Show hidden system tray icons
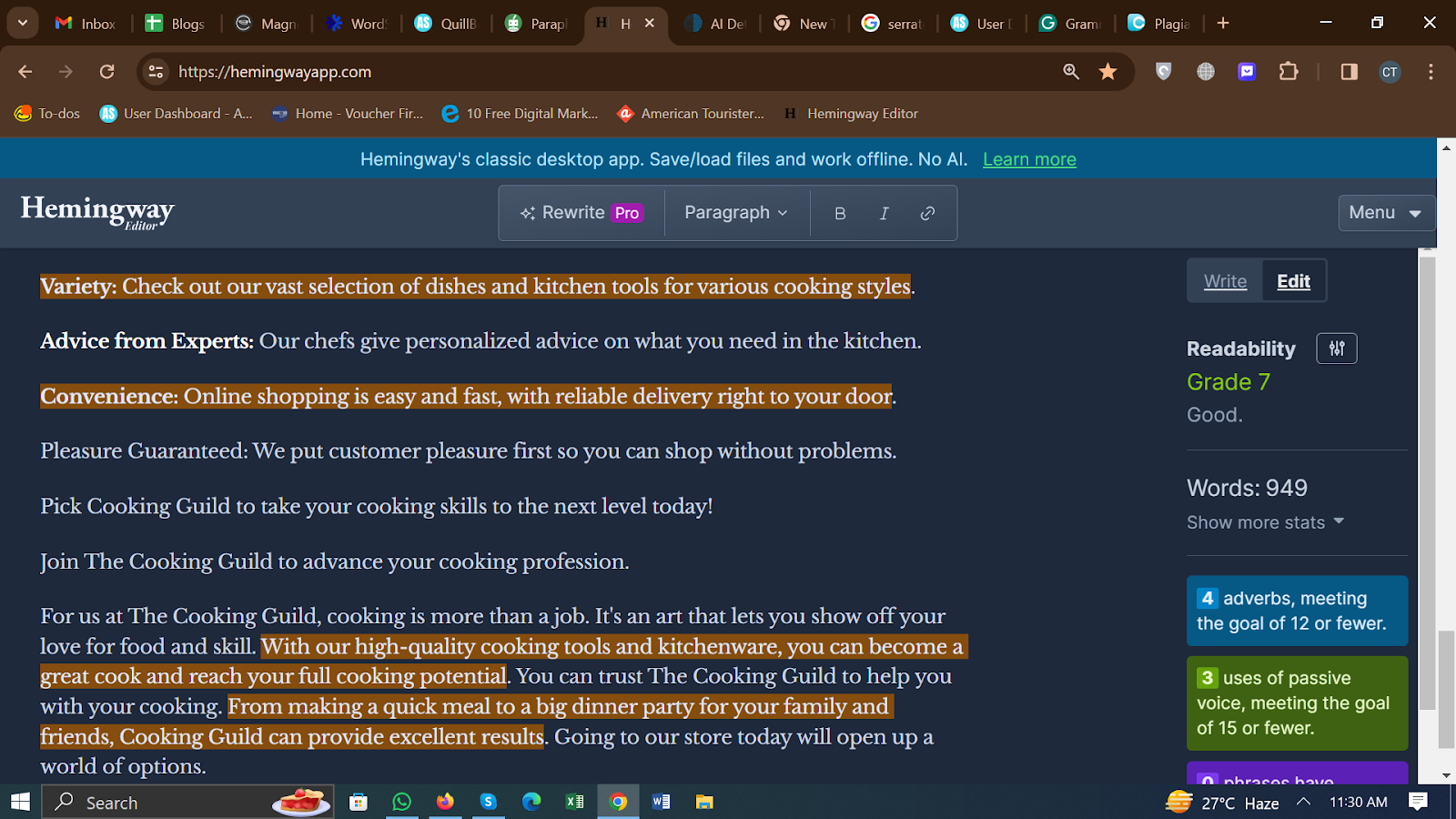Screen dimensions: 1456x819 (x=1303, y=802)
